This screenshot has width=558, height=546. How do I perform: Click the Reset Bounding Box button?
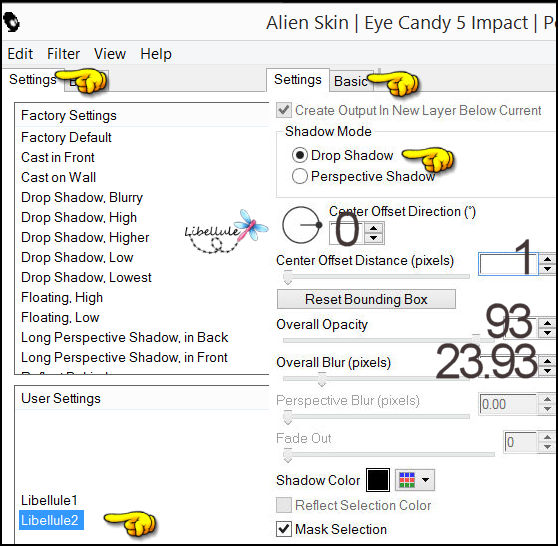(x=366, y=299)
